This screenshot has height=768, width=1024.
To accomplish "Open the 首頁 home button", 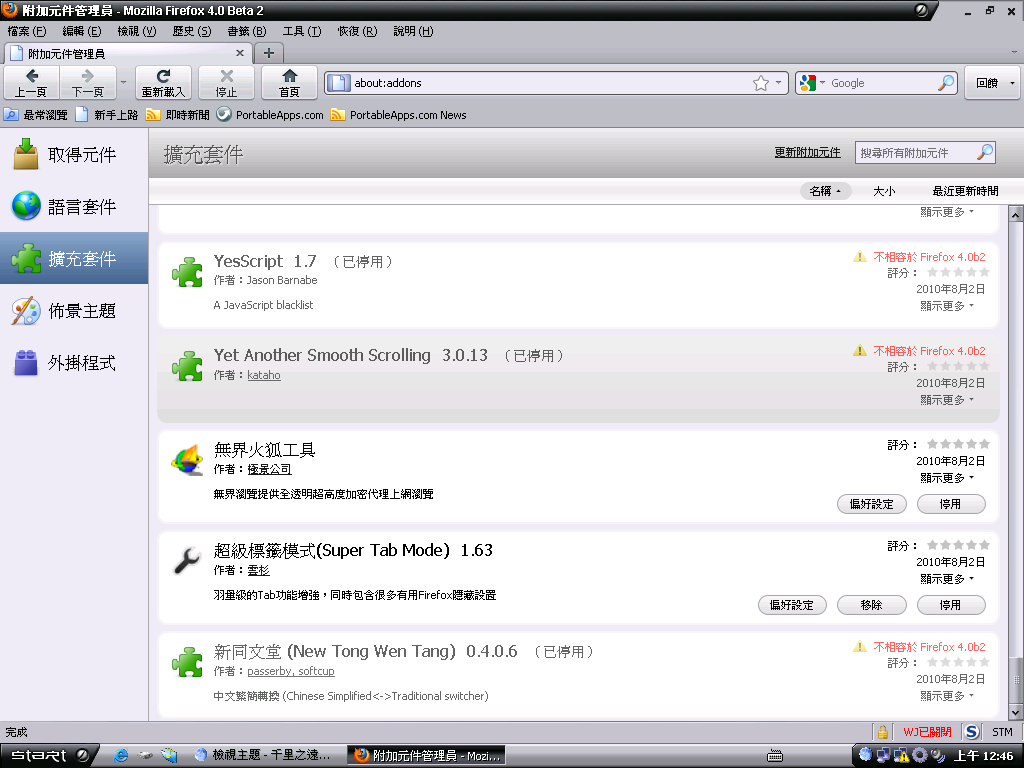I will (289, 82).
